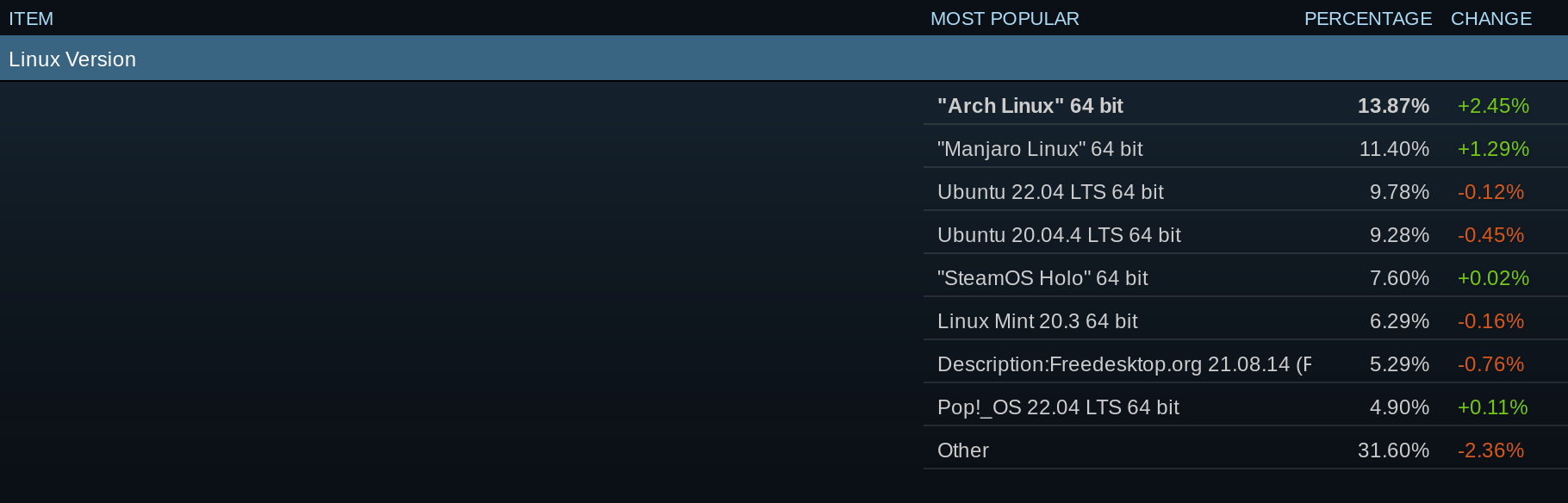The width and height of the screenshot is (1568, 503).
Task: Click the 9.78% percentage value
Action: point(1399,192)
